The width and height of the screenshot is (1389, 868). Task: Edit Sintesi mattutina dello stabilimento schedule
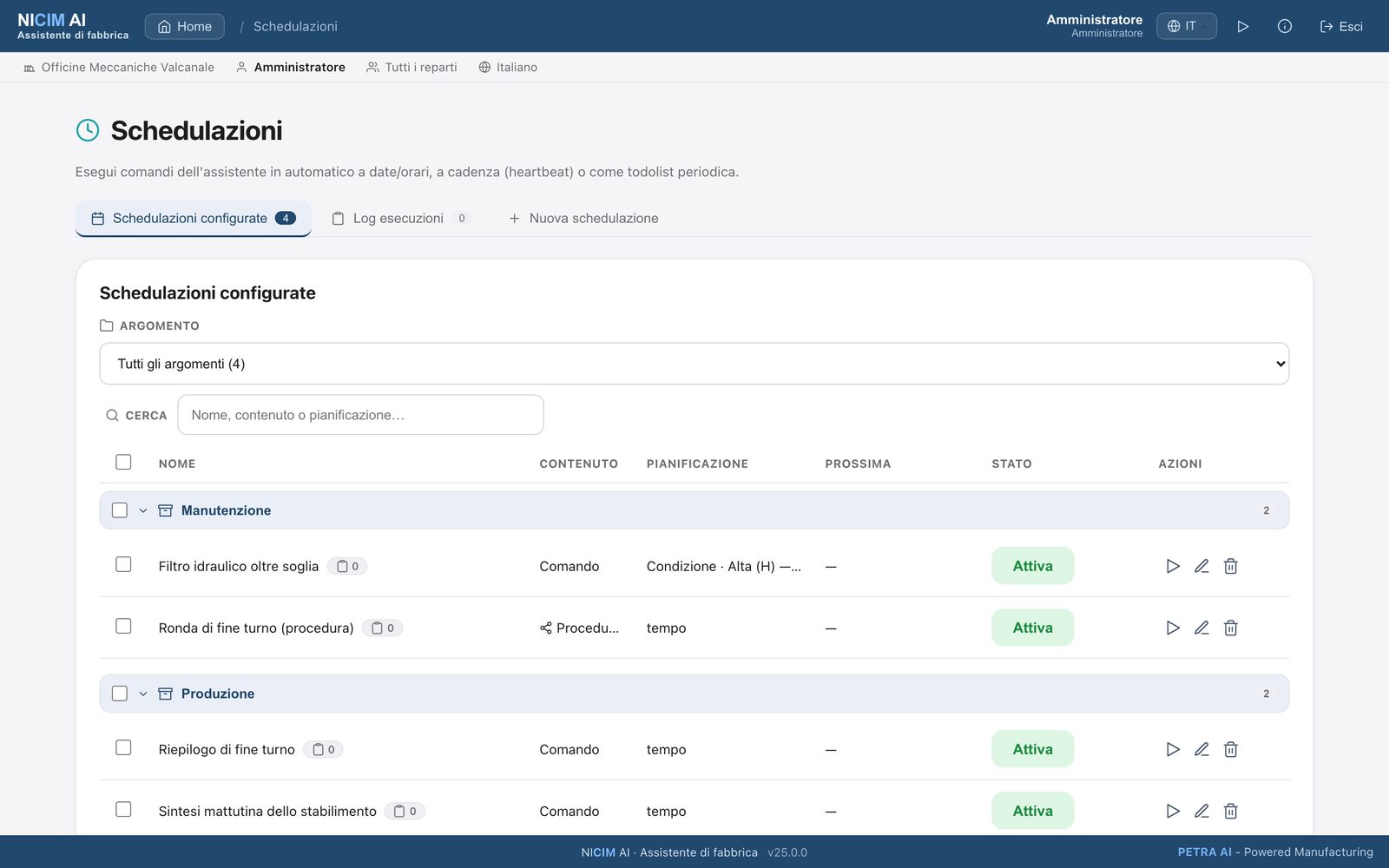pyautogui.click(x=1201, y=811)
